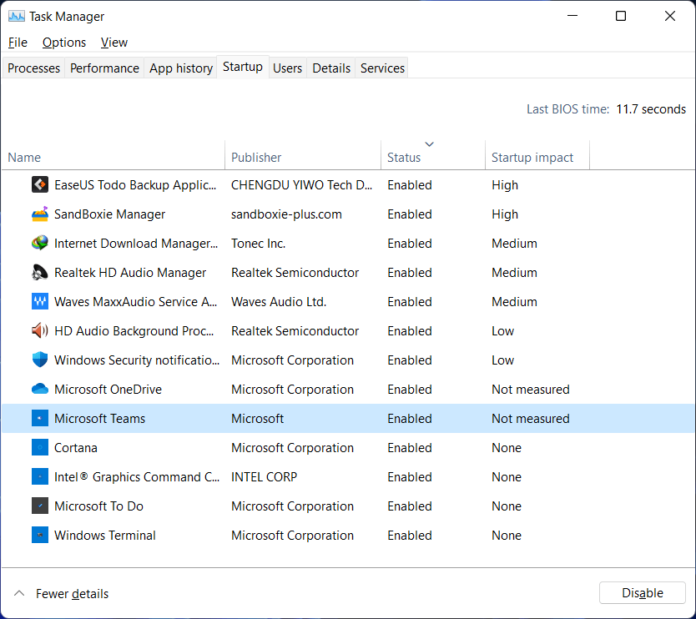Select the Microsoft OneDrive name
Screen dimensions: 696x619
point(108,390)
